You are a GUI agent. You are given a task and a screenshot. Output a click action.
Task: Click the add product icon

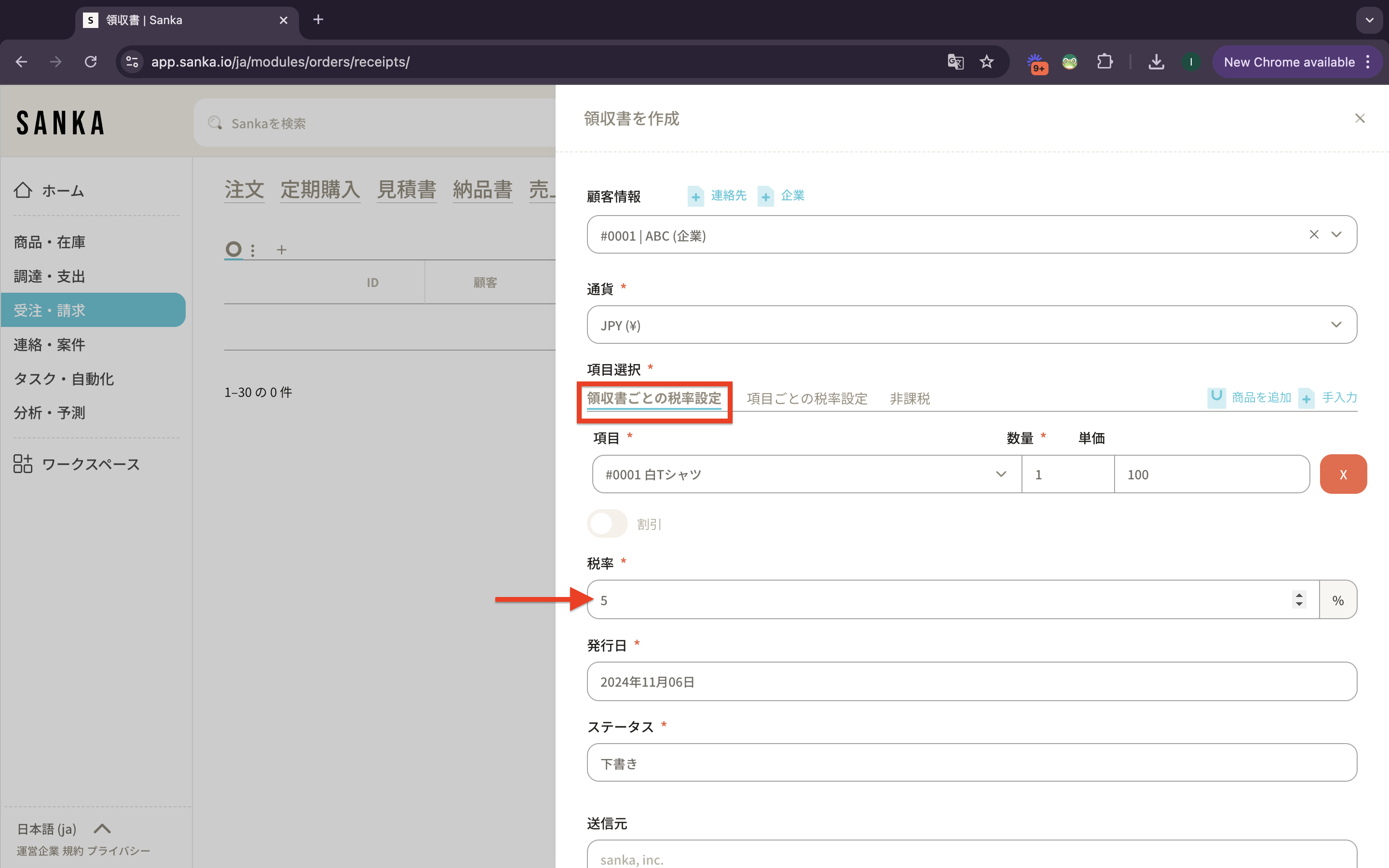pyautogui.click(x=1216, y=397)
